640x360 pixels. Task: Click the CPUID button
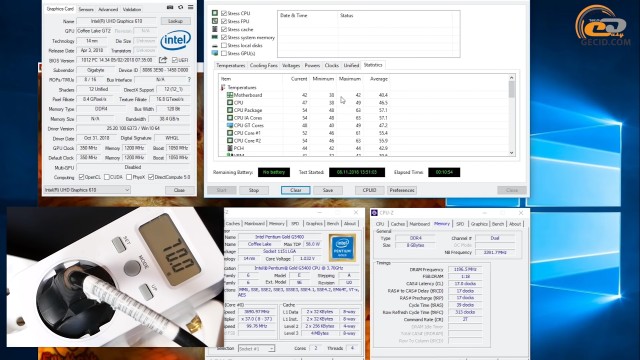coord(369,190)
